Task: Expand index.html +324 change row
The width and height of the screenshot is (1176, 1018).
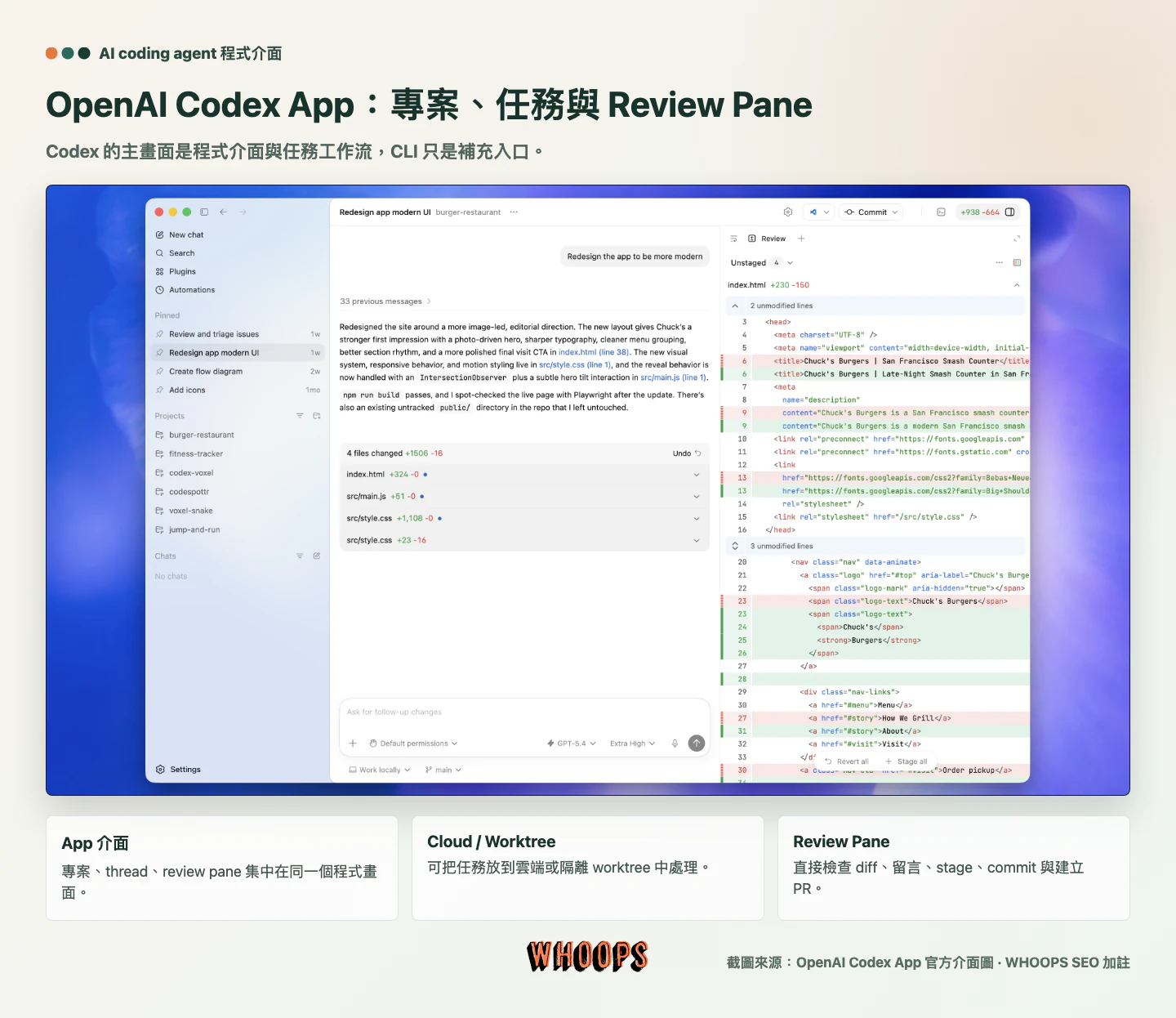Action: click(x=523, y=475)
